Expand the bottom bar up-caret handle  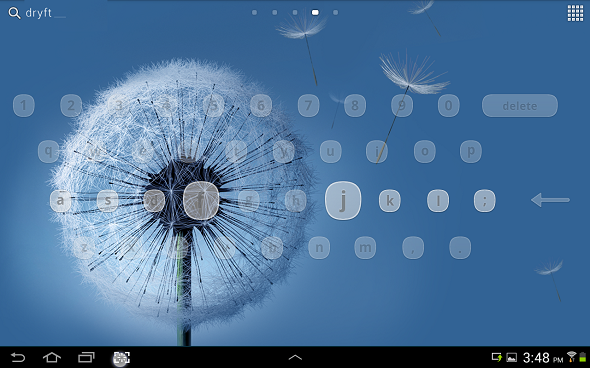coord(295,357)
